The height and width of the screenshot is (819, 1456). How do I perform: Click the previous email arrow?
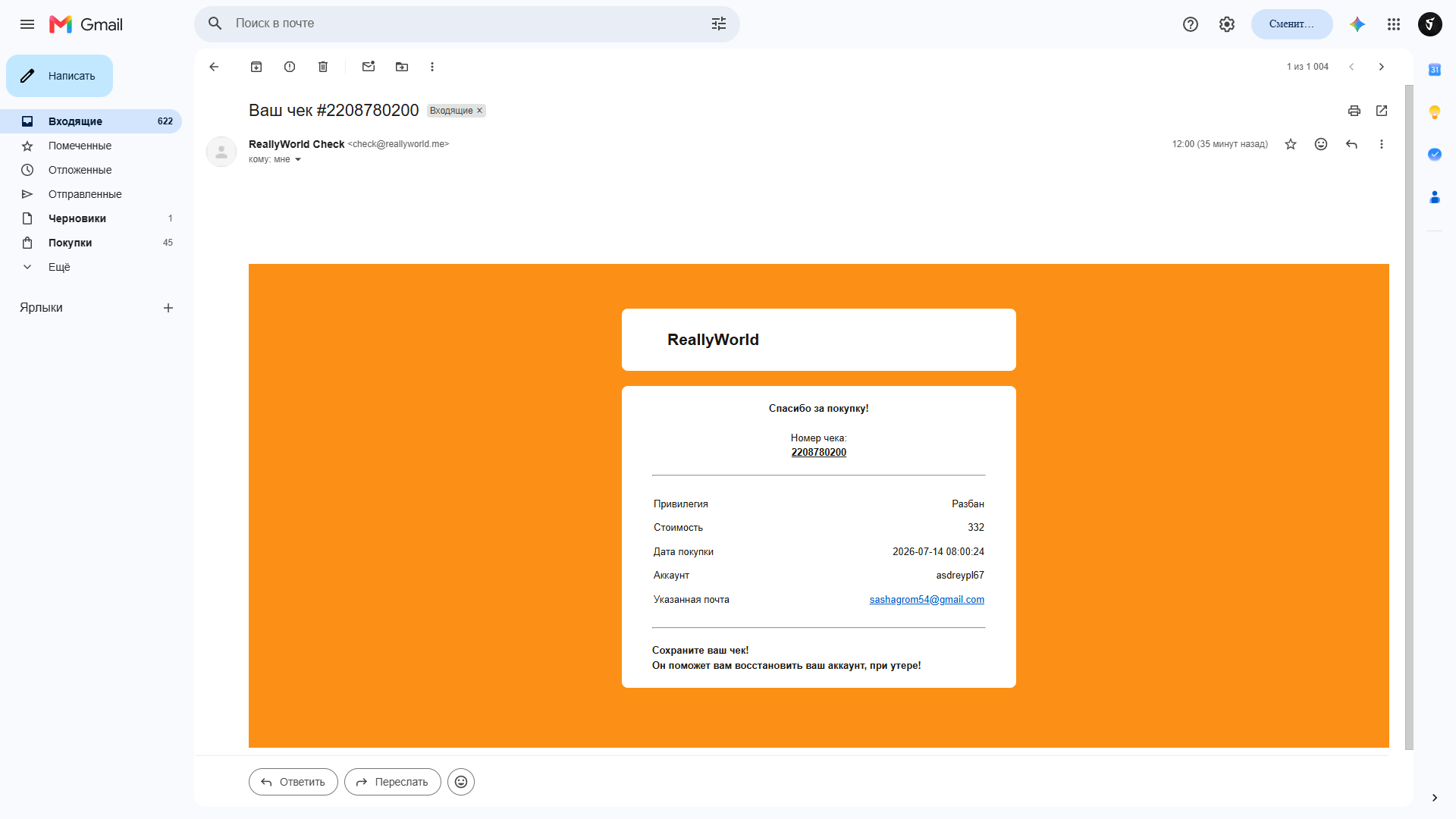(x=1351, y=67)
